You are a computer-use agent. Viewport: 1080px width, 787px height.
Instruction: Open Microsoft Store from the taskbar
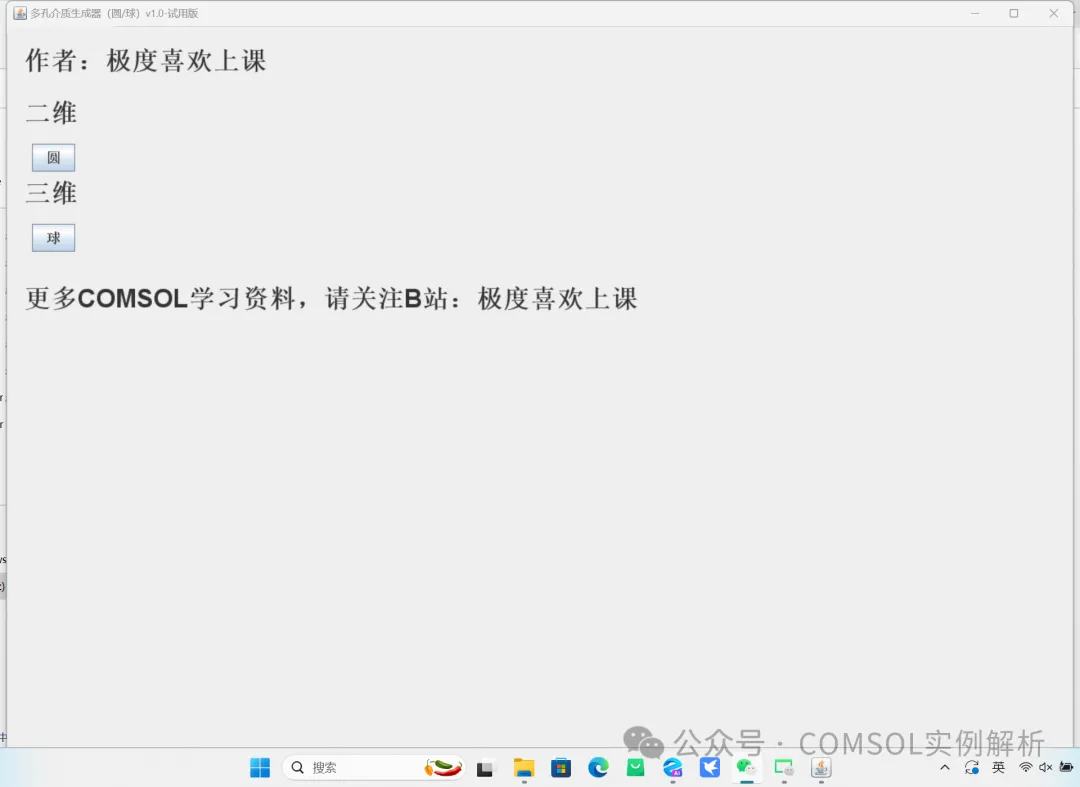pos(561,768)
